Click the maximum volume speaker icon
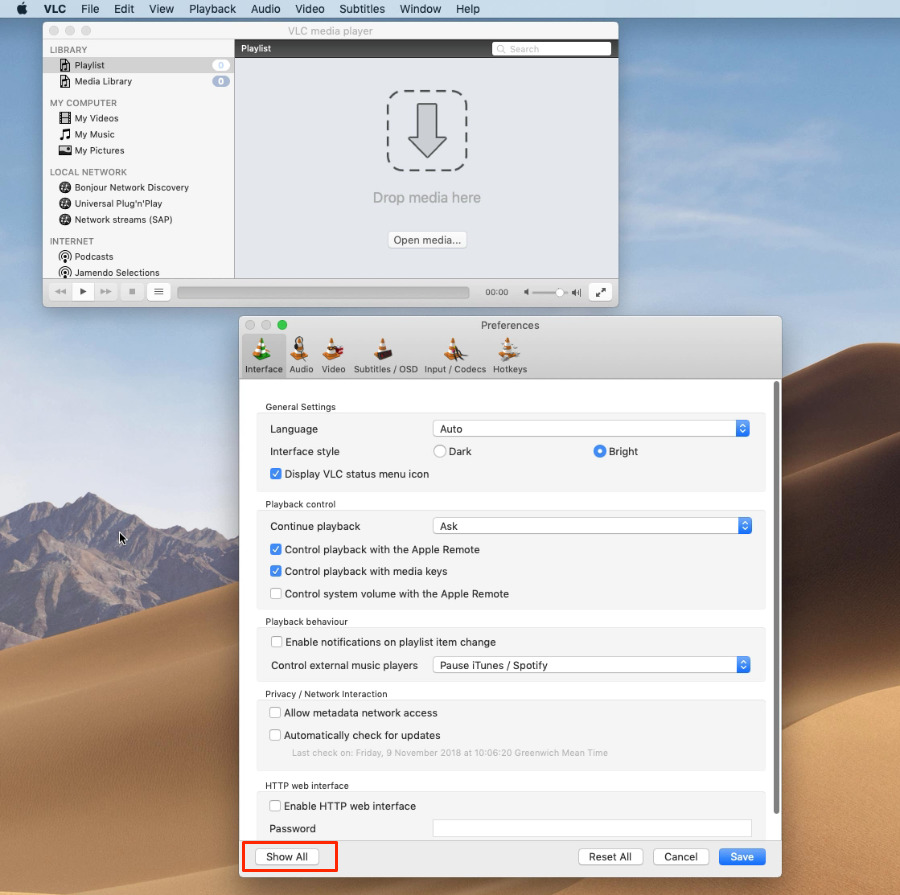This screenshot has height=895, width=900. click(x=576, y=292)
